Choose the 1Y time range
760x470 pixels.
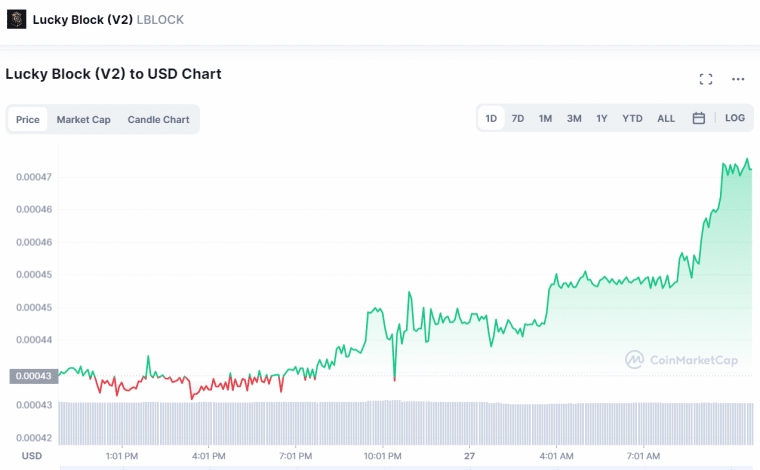pos(602,118)
